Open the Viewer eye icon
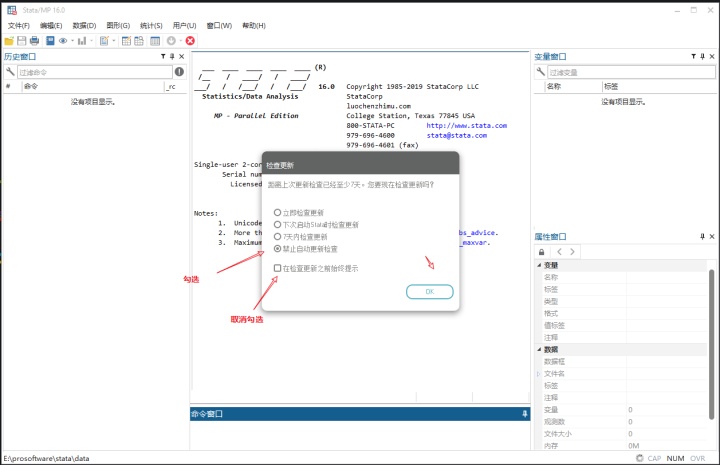 (x=63, y=41)
